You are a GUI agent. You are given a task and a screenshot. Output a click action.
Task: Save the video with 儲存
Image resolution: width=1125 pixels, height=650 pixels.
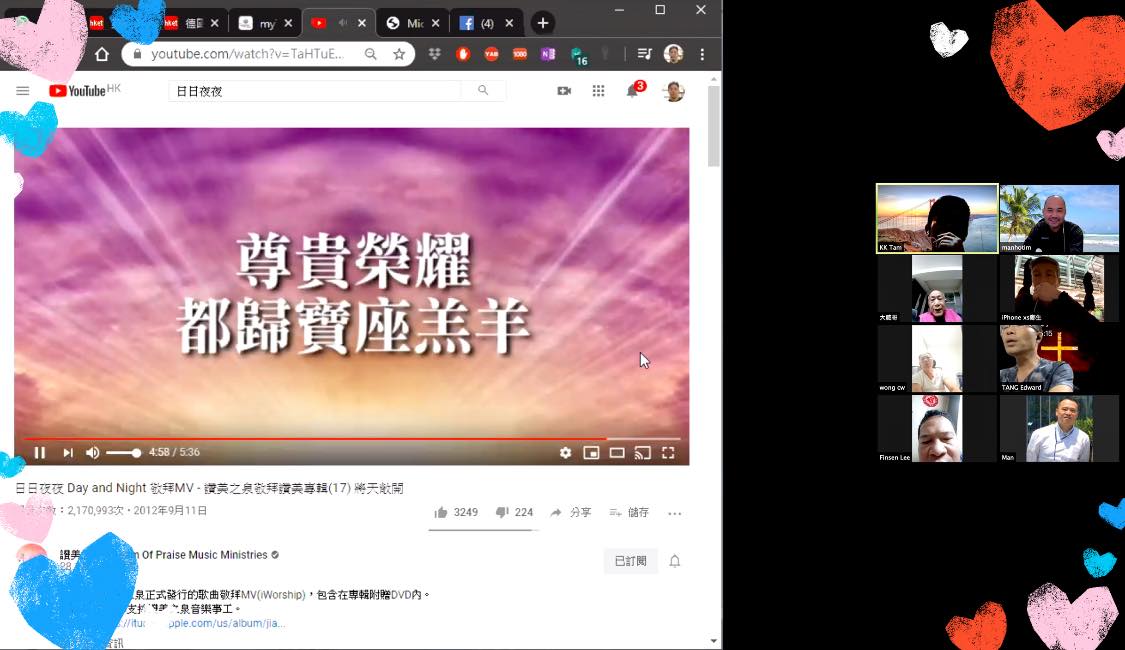click(629, 512)
